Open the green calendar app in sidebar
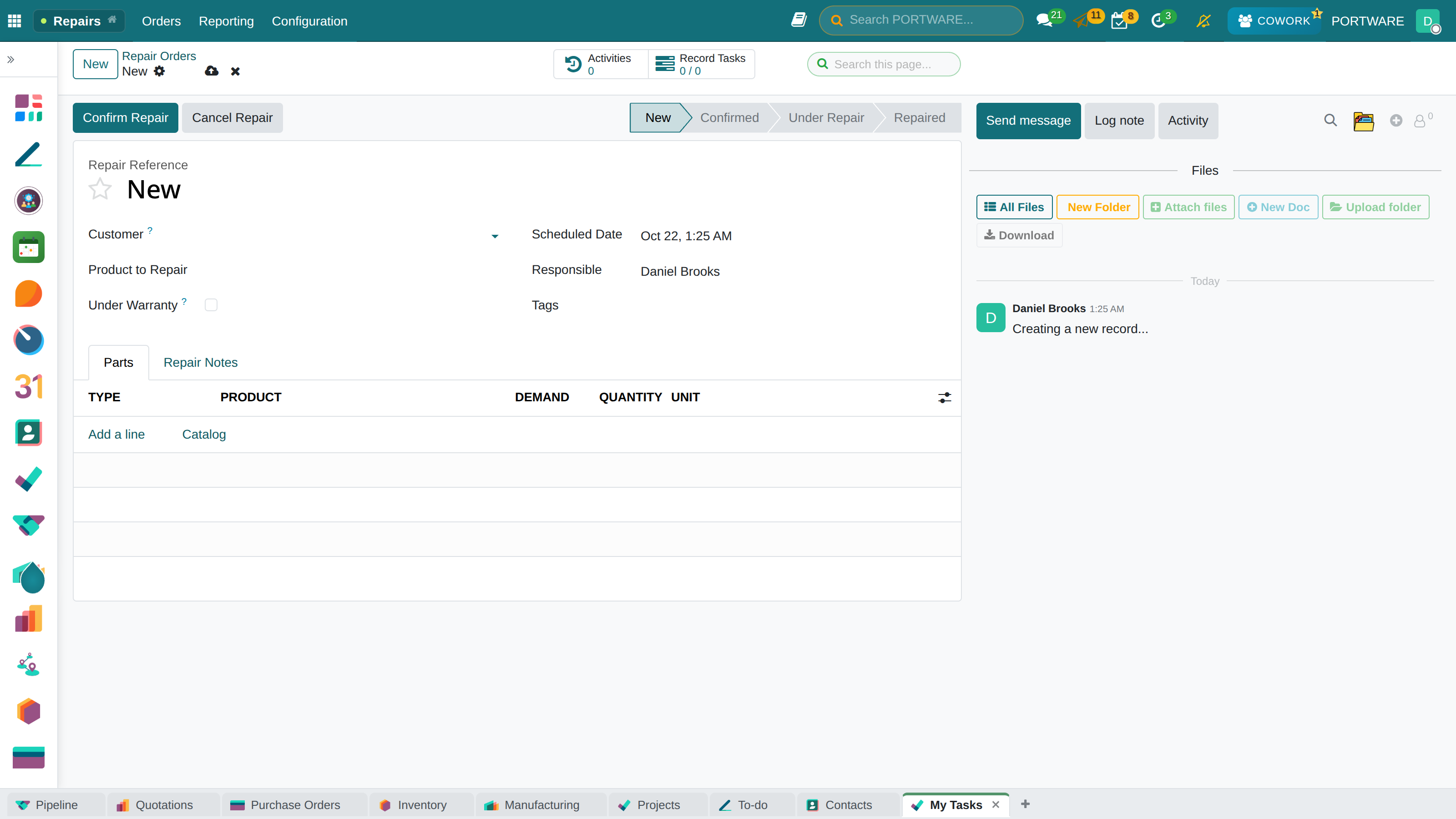 [29, 247]
